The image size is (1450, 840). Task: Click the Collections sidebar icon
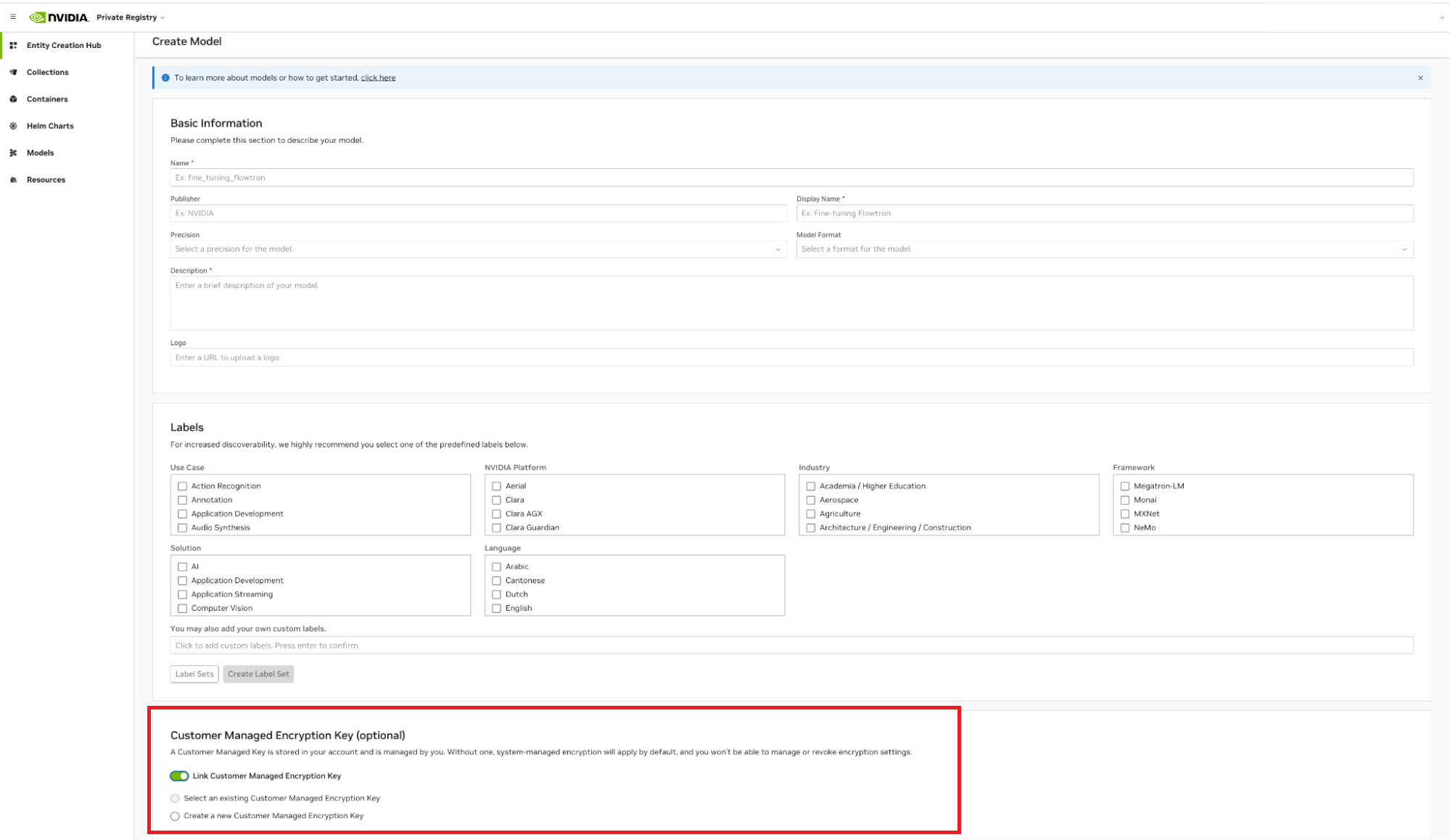tap(13, 72)
